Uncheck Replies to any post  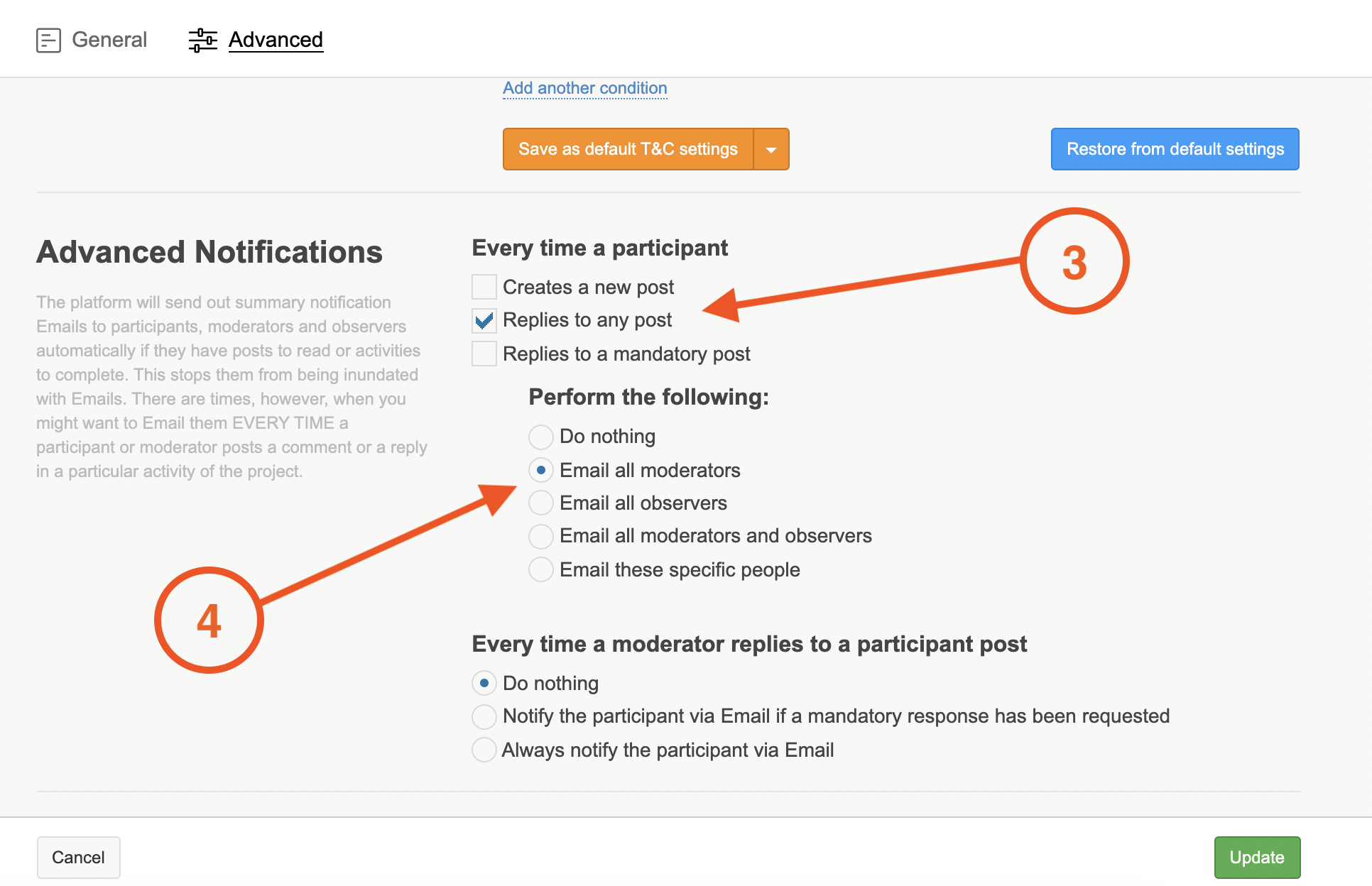[484, 321]
